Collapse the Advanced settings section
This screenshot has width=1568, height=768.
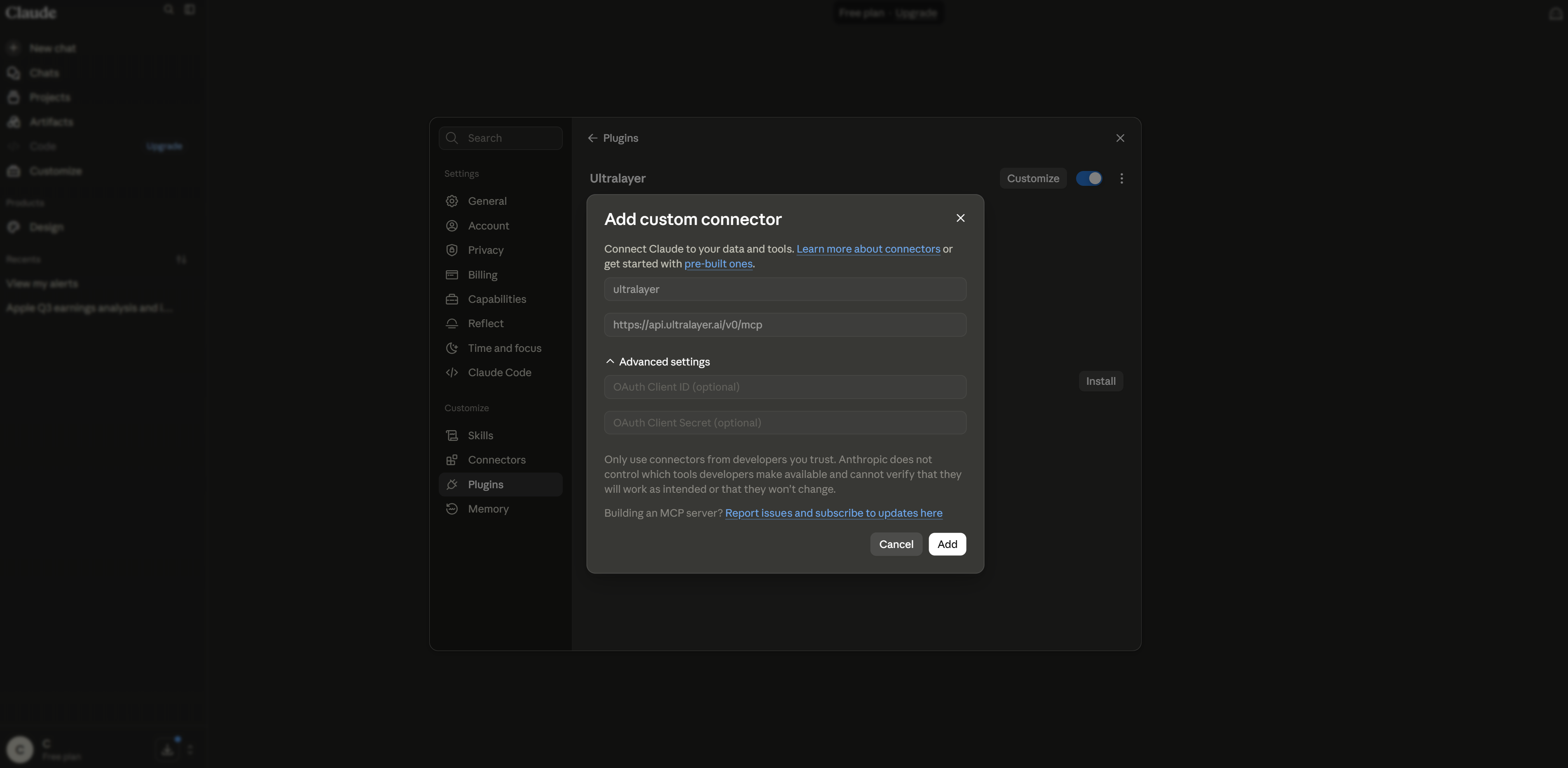(658, 361)
